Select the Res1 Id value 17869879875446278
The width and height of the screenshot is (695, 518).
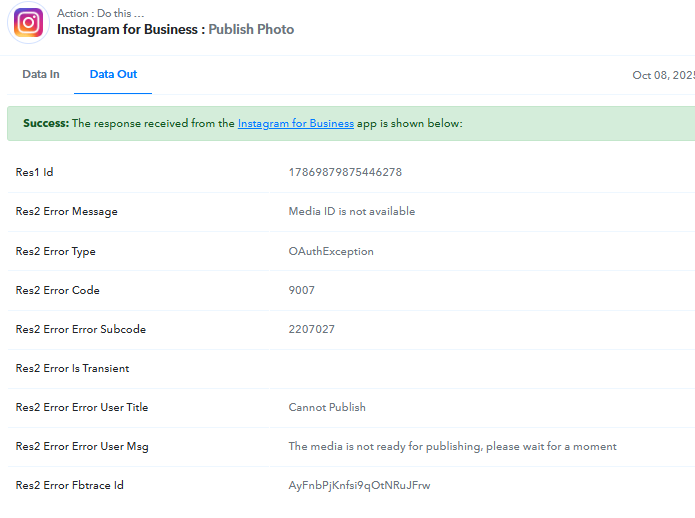[x=345, y=172]
